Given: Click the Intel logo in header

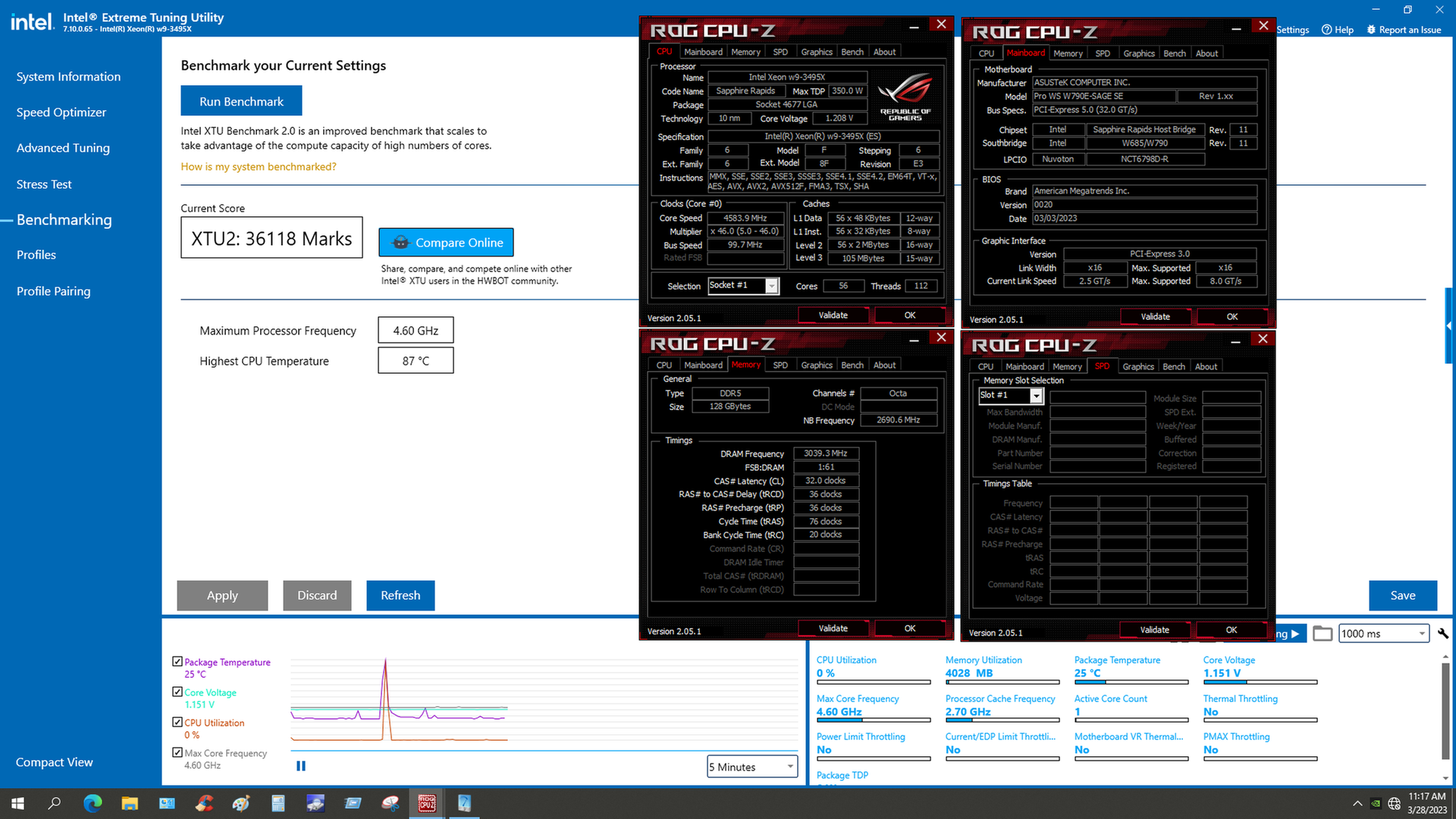Looking at the screenshot, I should (32, 21).
